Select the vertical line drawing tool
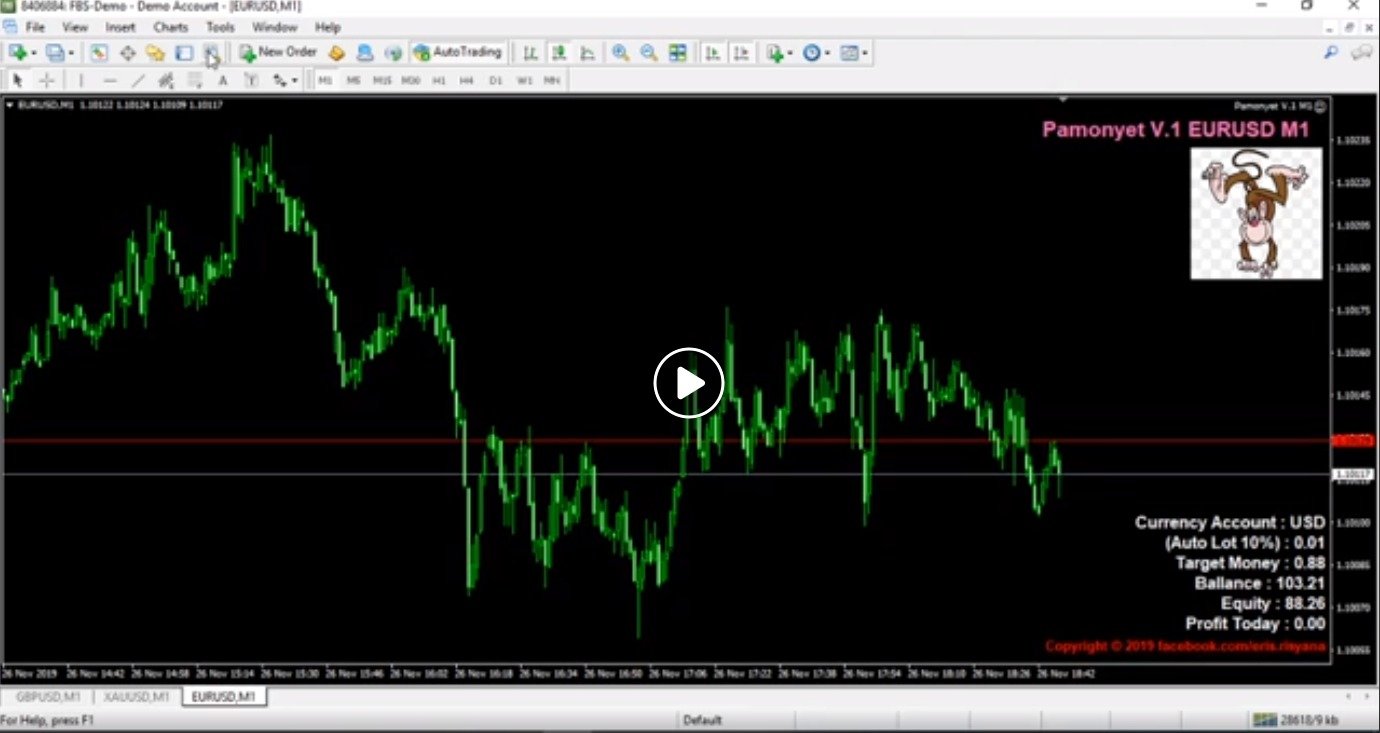 (81, 81)
